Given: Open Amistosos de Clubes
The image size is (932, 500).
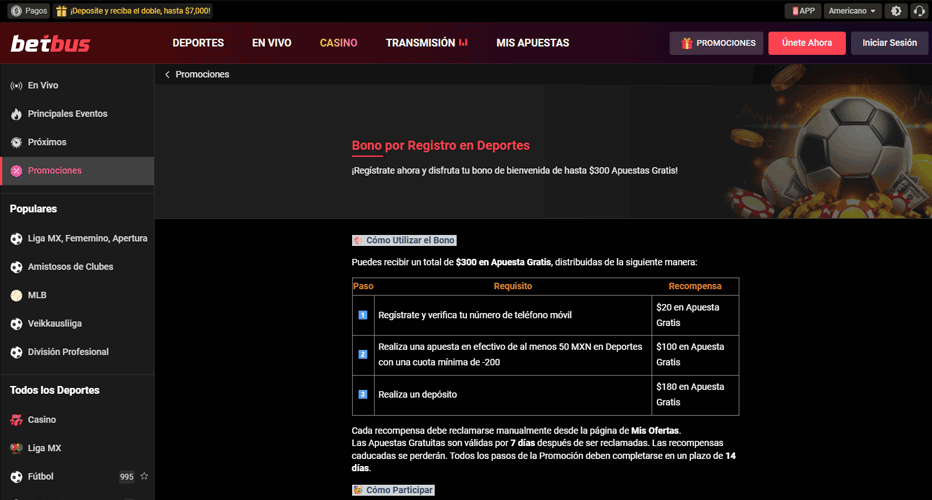Looking at the screenshot, I should 77,267.
